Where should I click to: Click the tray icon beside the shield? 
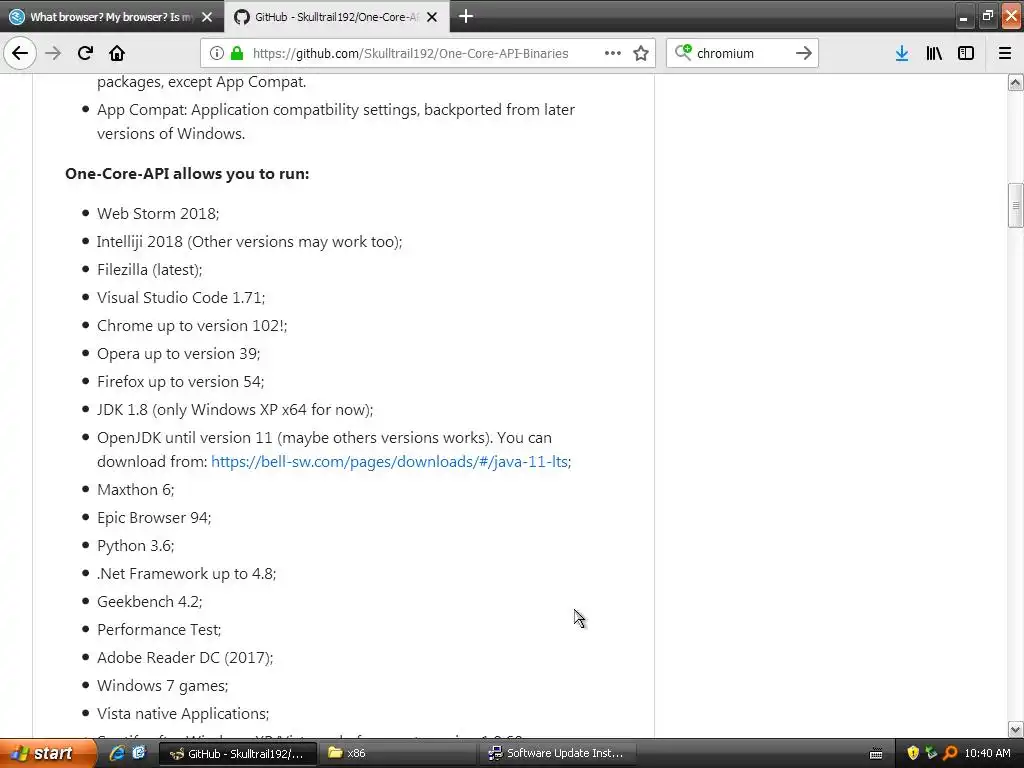coord(931,753)
